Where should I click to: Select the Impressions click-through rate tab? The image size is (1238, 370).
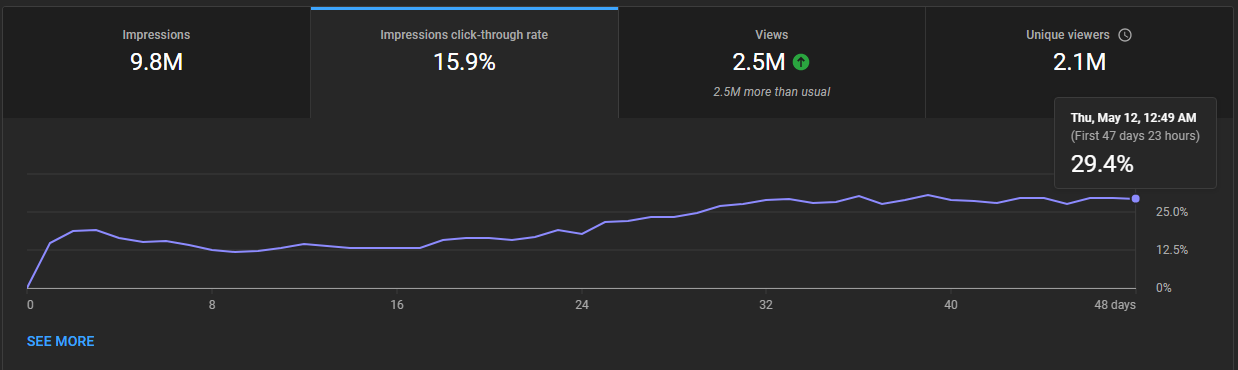coord(464,62)
